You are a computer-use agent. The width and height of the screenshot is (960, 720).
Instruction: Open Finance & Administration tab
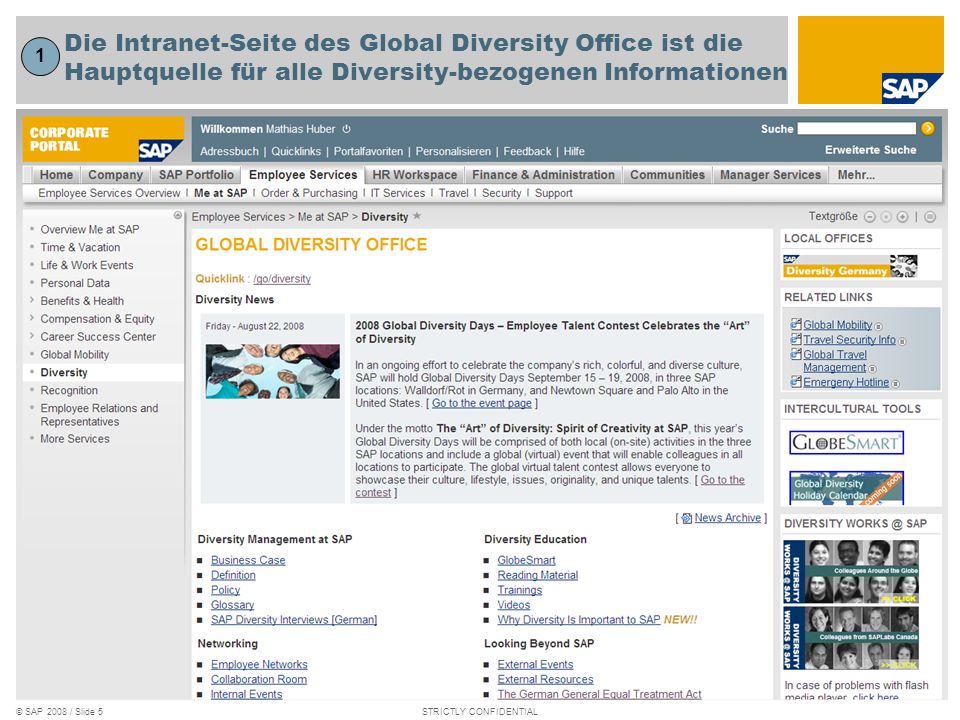(543, 175)
